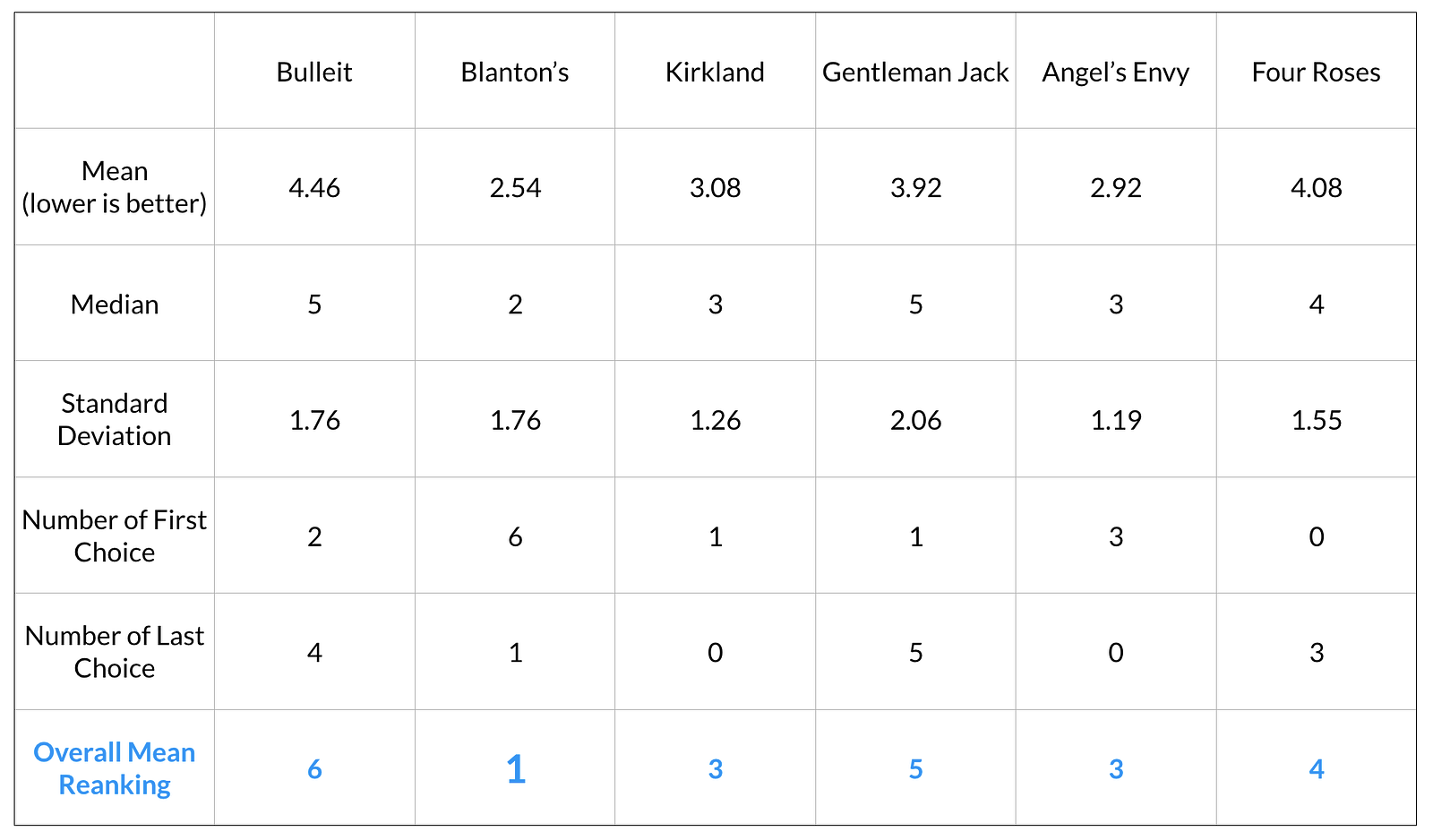Viewport: 1433px width, 840px height.
Task: Click the Bulleit column header
Action: point(314,72)
